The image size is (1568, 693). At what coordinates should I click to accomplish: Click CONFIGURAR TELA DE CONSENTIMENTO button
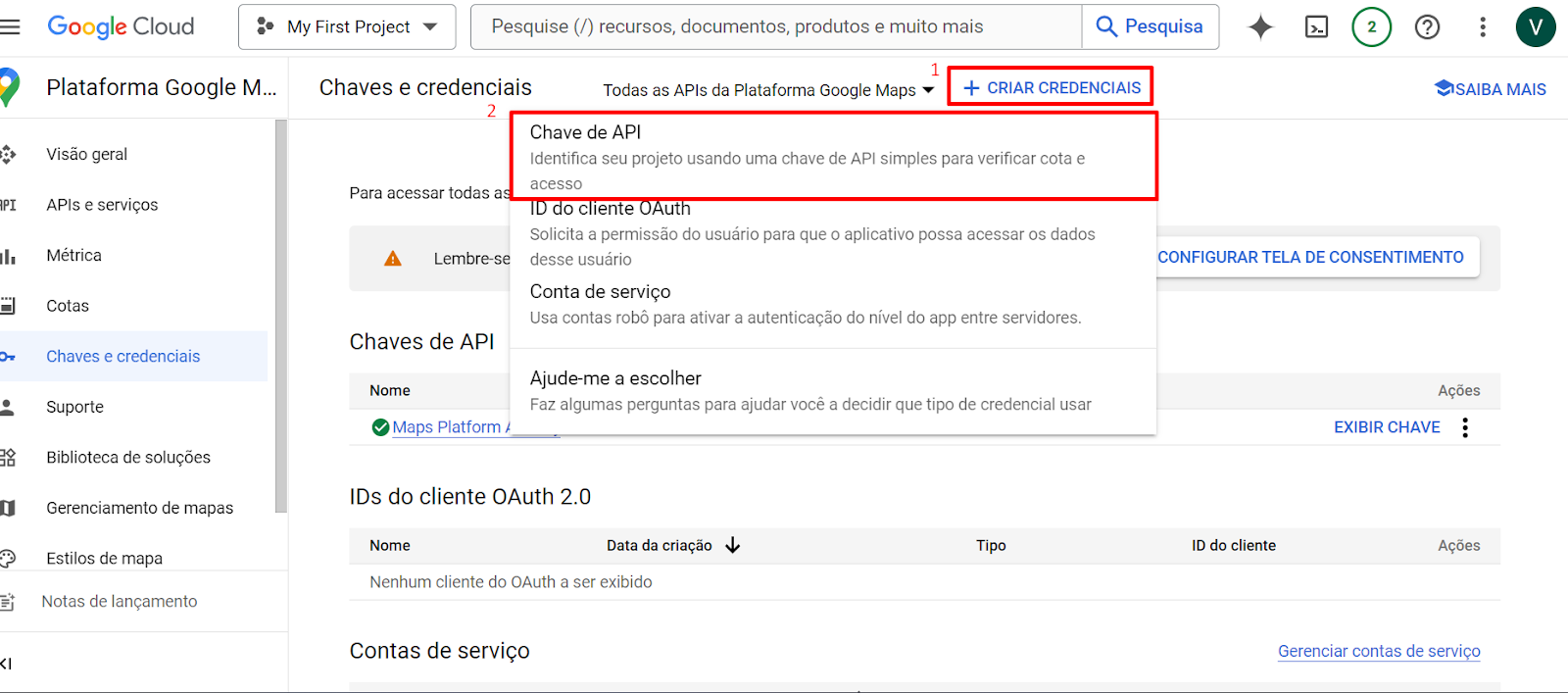[x=1310, y=257]
